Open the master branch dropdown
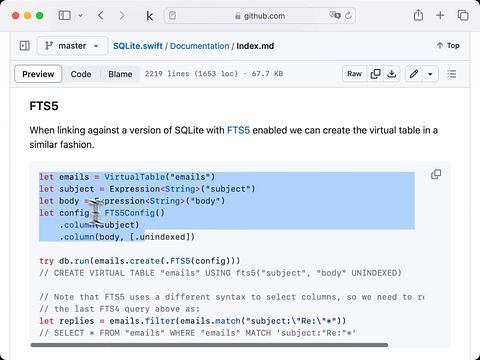This screenshot has height=360, width=480. tap(72, 46)
